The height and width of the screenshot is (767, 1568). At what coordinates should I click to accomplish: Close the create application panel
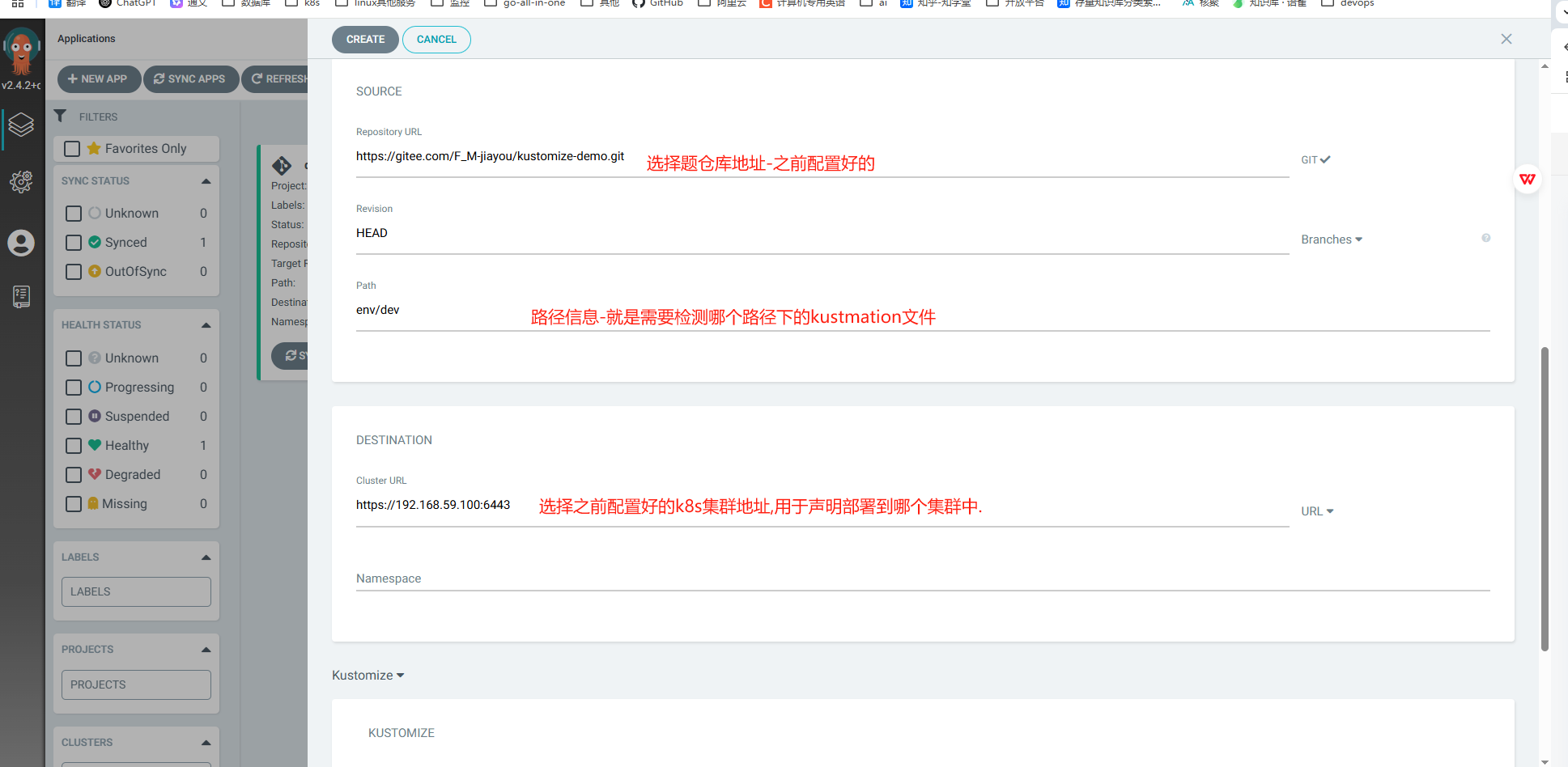pos(1506,39)
